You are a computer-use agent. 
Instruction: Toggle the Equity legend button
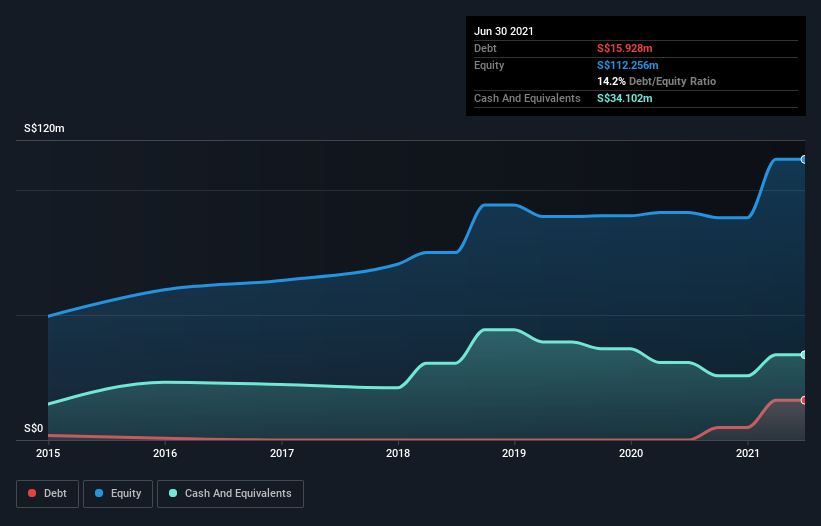[x=118, y=494]
